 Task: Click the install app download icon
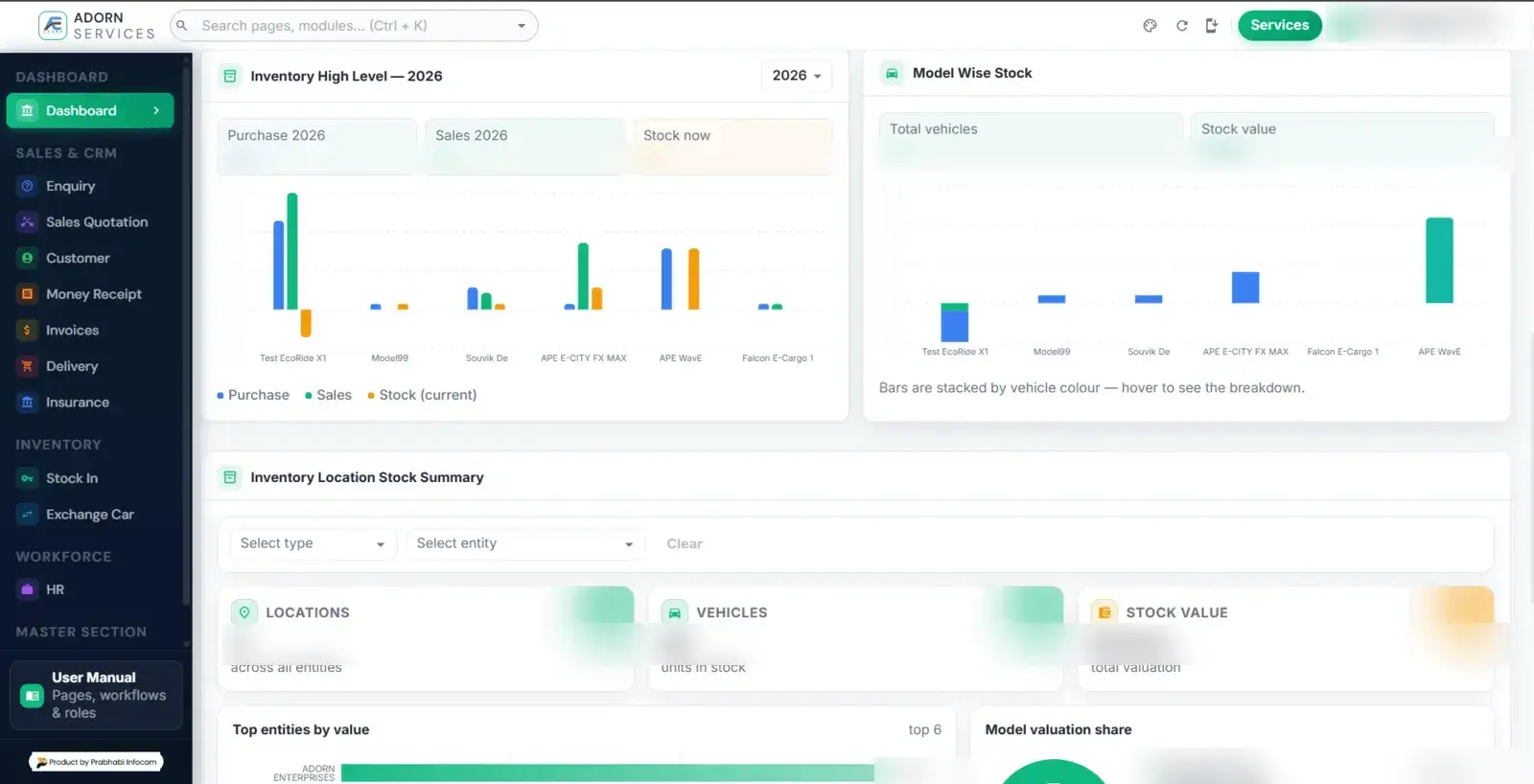click(1212, 26)
